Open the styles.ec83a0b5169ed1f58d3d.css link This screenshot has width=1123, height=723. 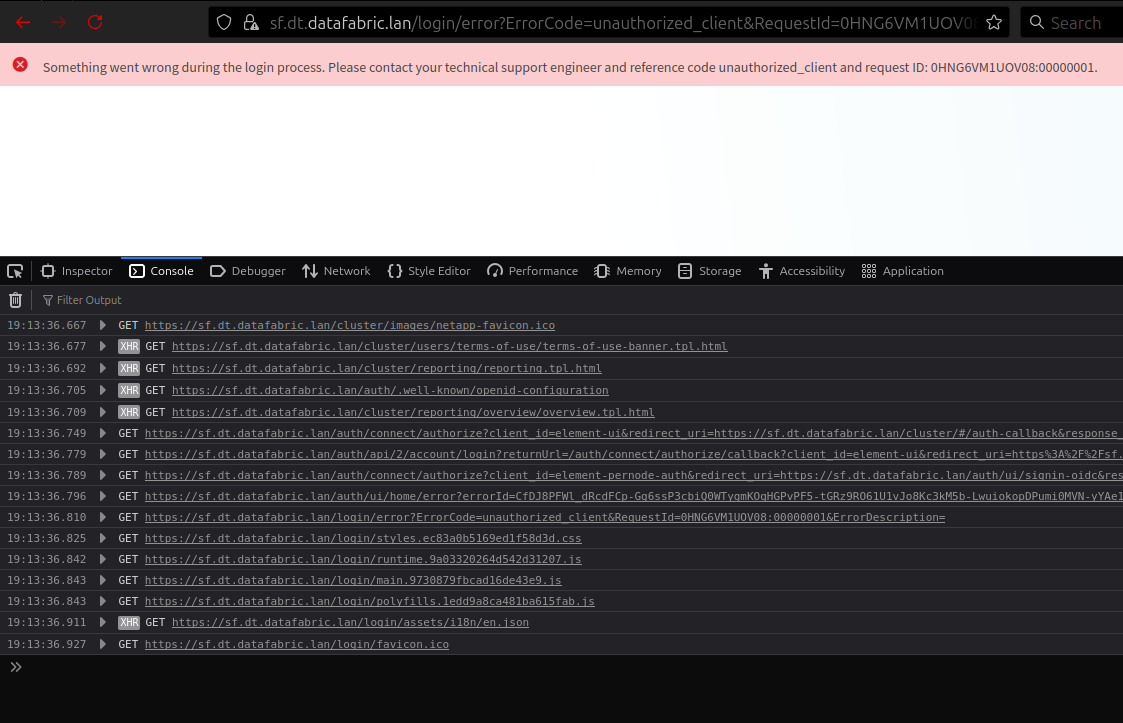[x=363, y=538]
